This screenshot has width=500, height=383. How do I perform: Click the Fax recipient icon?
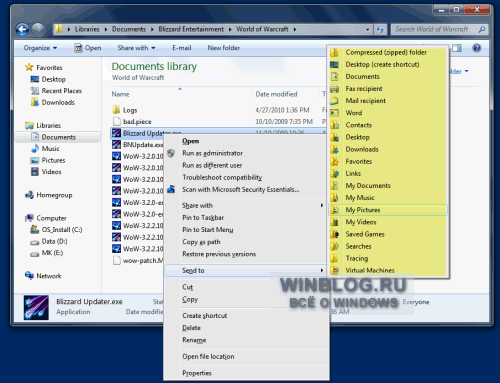point(334,89)
